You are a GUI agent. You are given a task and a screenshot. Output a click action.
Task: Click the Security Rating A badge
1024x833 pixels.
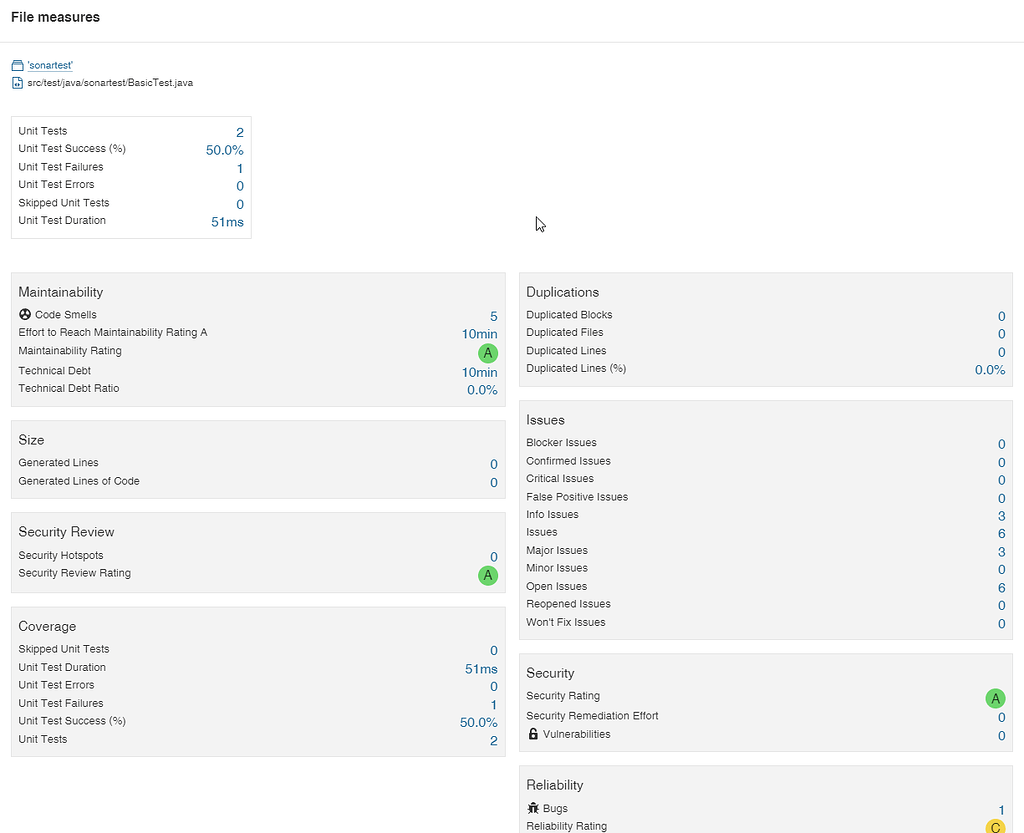pyautogui.click(x=995, y=698)
